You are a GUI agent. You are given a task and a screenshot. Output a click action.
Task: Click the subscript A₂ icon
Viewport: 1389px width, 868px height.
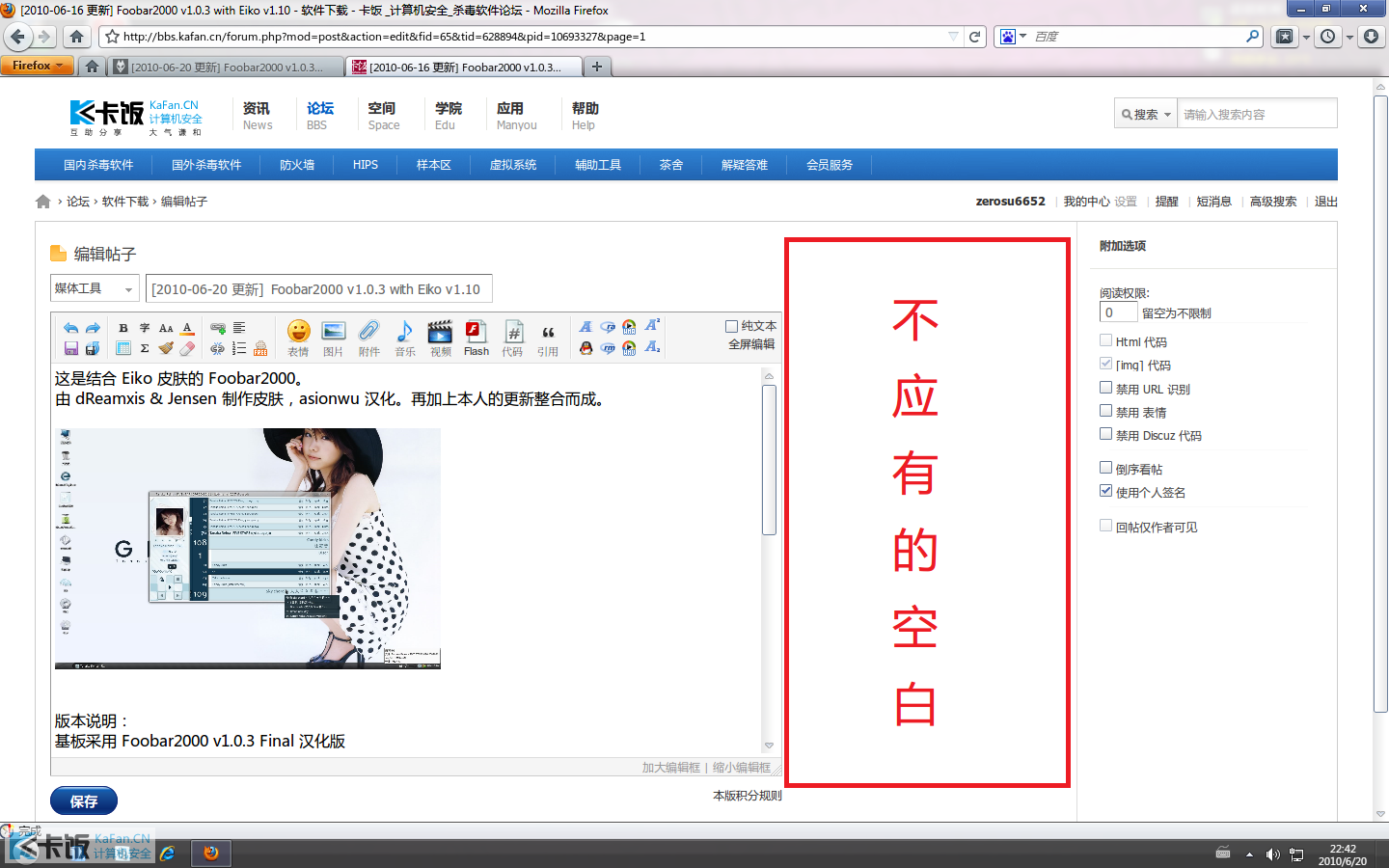click(652, 347)
